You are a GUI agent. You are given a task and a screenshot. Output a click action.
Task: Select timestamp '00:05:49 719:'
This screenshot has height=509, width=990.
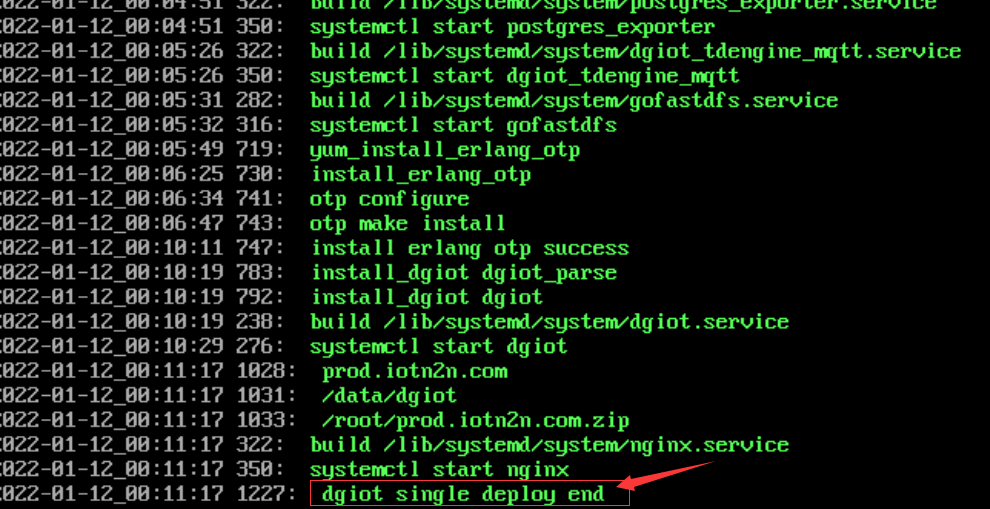pyautogui.click(x=205, y=150)
